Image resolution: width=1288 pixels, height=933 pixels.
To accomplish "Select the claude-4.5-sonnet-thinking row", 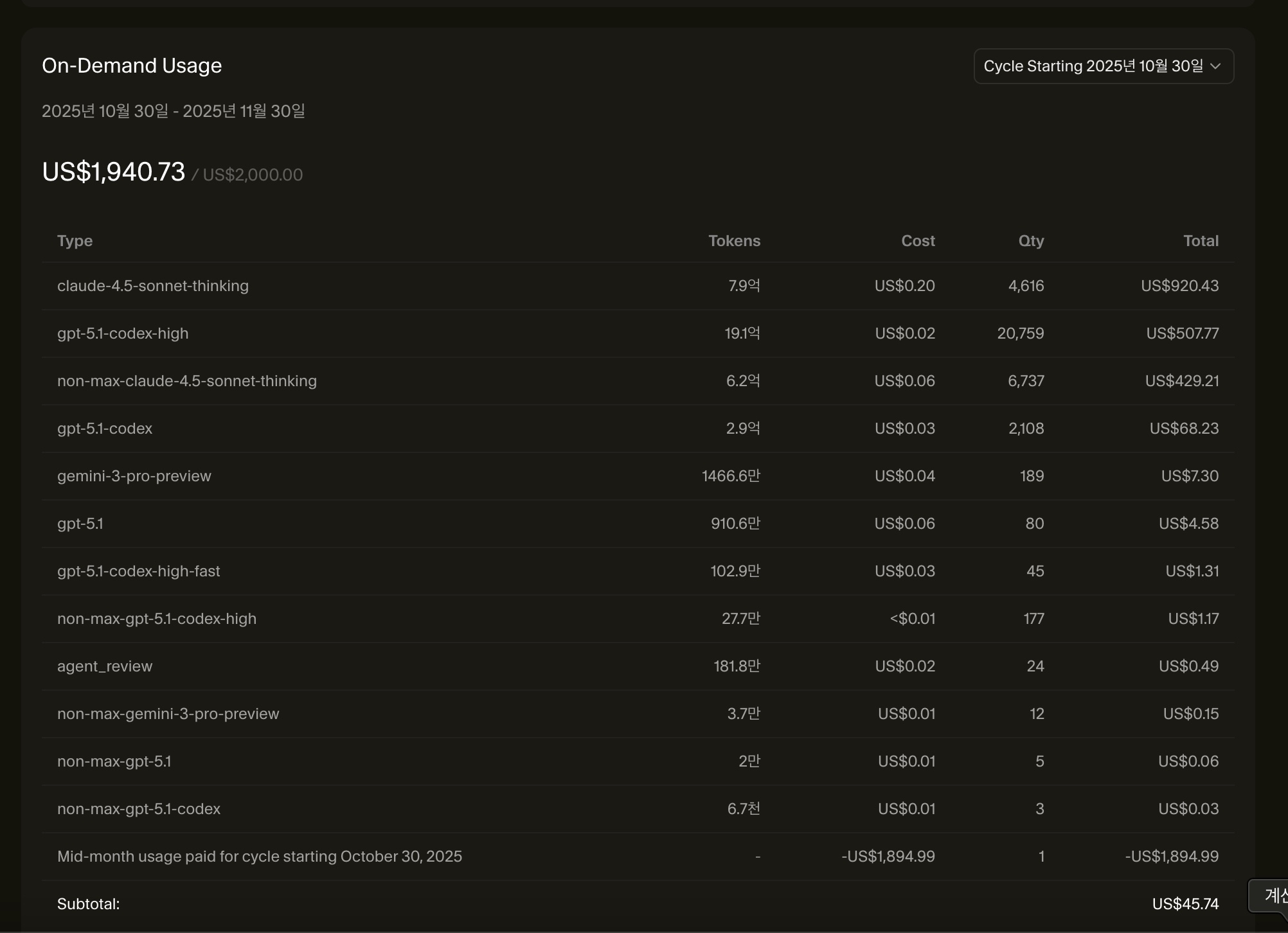I will tap(153, 286).
